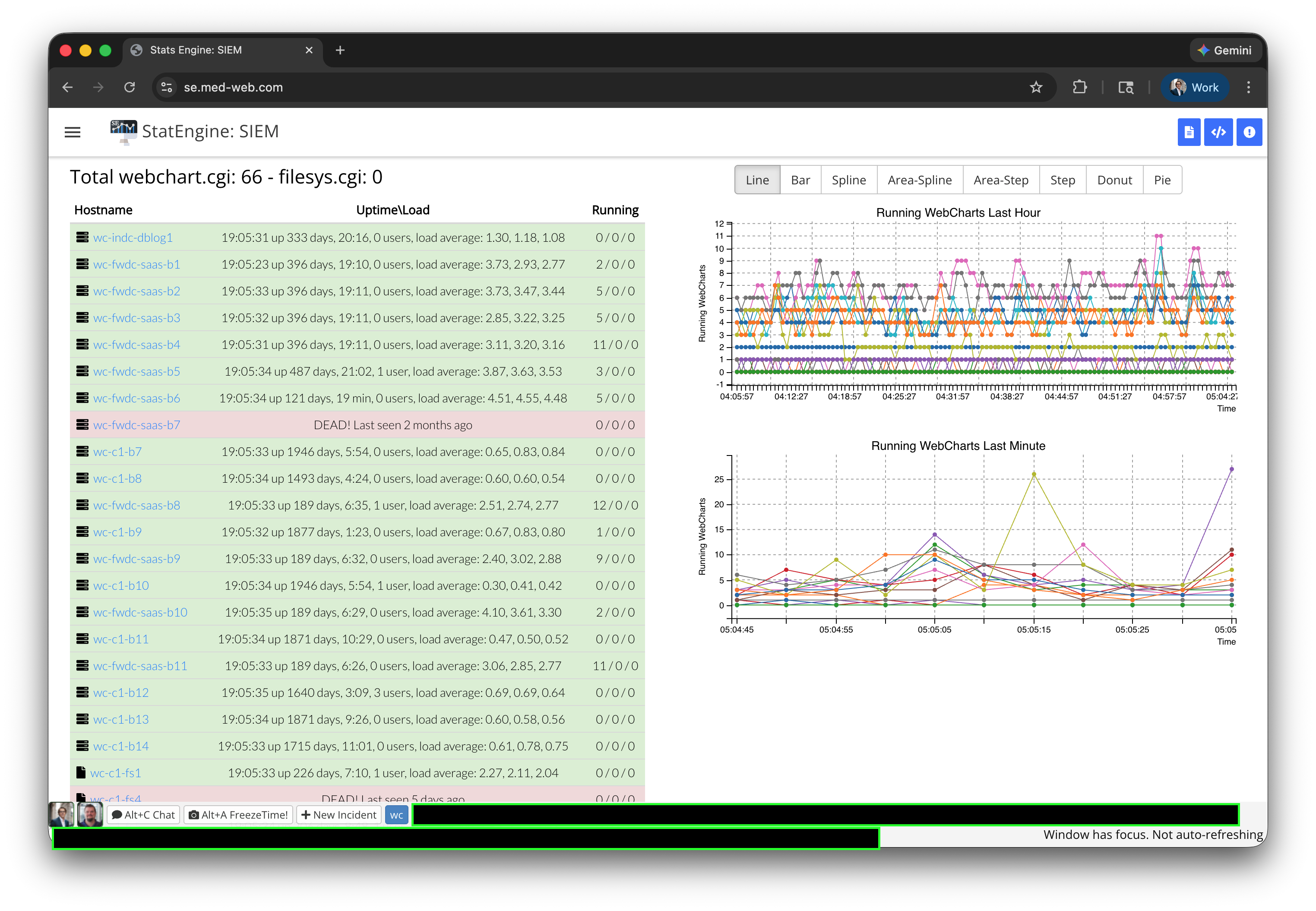Click the blue code brackets icon button
The width and height of the screenshot is (1316, 911).
point(1218,133)
